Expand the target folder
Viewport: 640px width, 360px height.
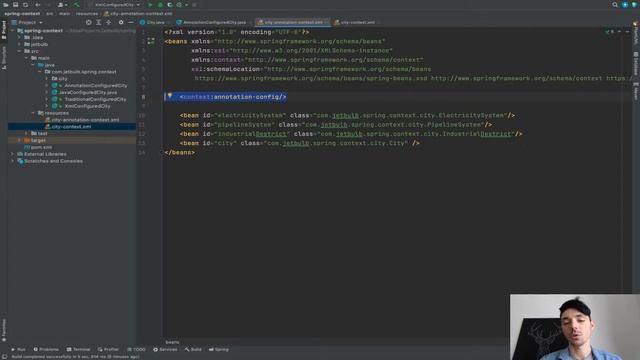tap(19, 140)
